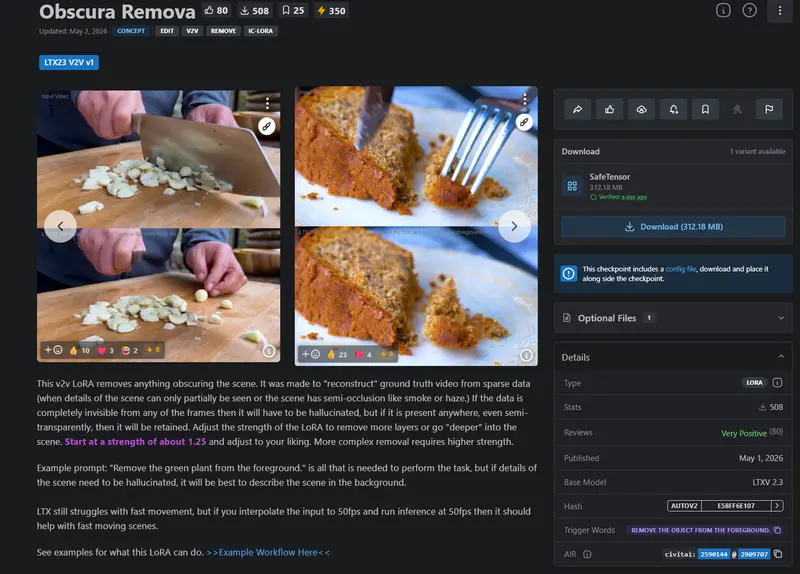The image size is (800, 574).
Task: Click the help question mark icon
Action: click(749, 10)
